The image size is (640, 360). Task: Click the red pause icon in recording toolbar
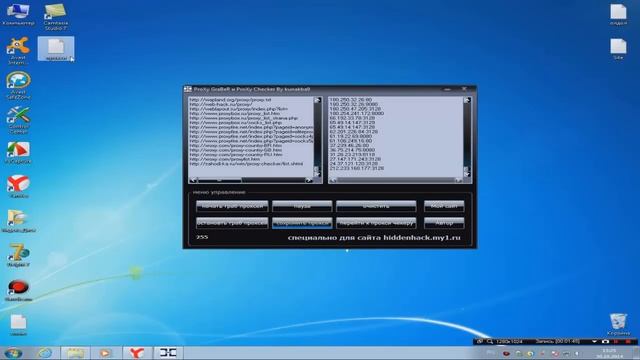point(616,341)
